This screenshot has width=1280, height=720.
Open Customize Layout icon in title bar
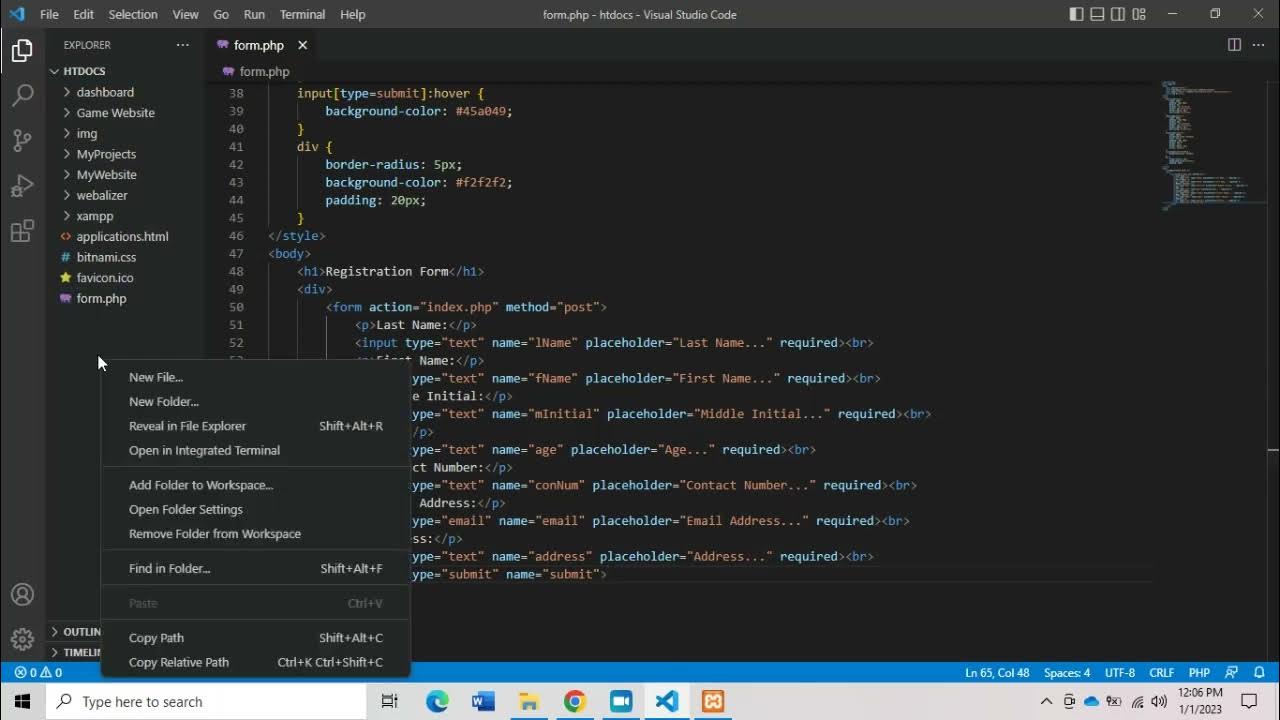coord(1140,14)
